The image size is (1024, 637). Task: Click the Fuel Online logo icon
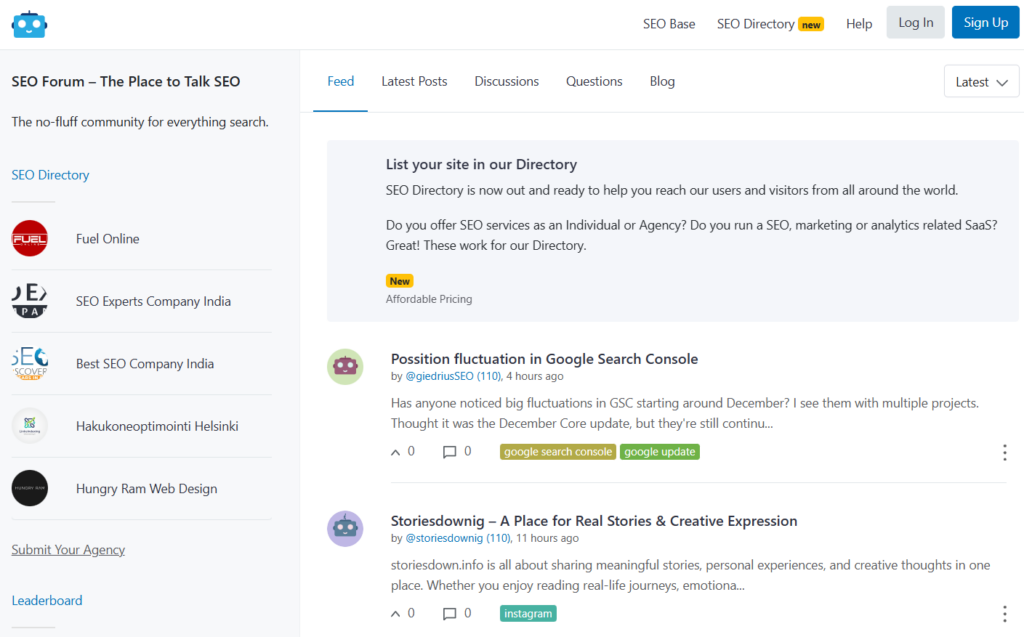click(x=30, y=239)
